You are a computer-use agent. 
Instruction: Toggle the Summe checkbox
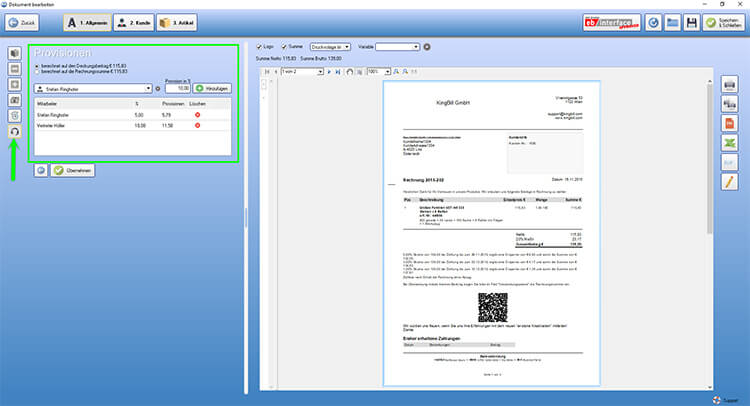pyautogui.click(x=284, y=47)
